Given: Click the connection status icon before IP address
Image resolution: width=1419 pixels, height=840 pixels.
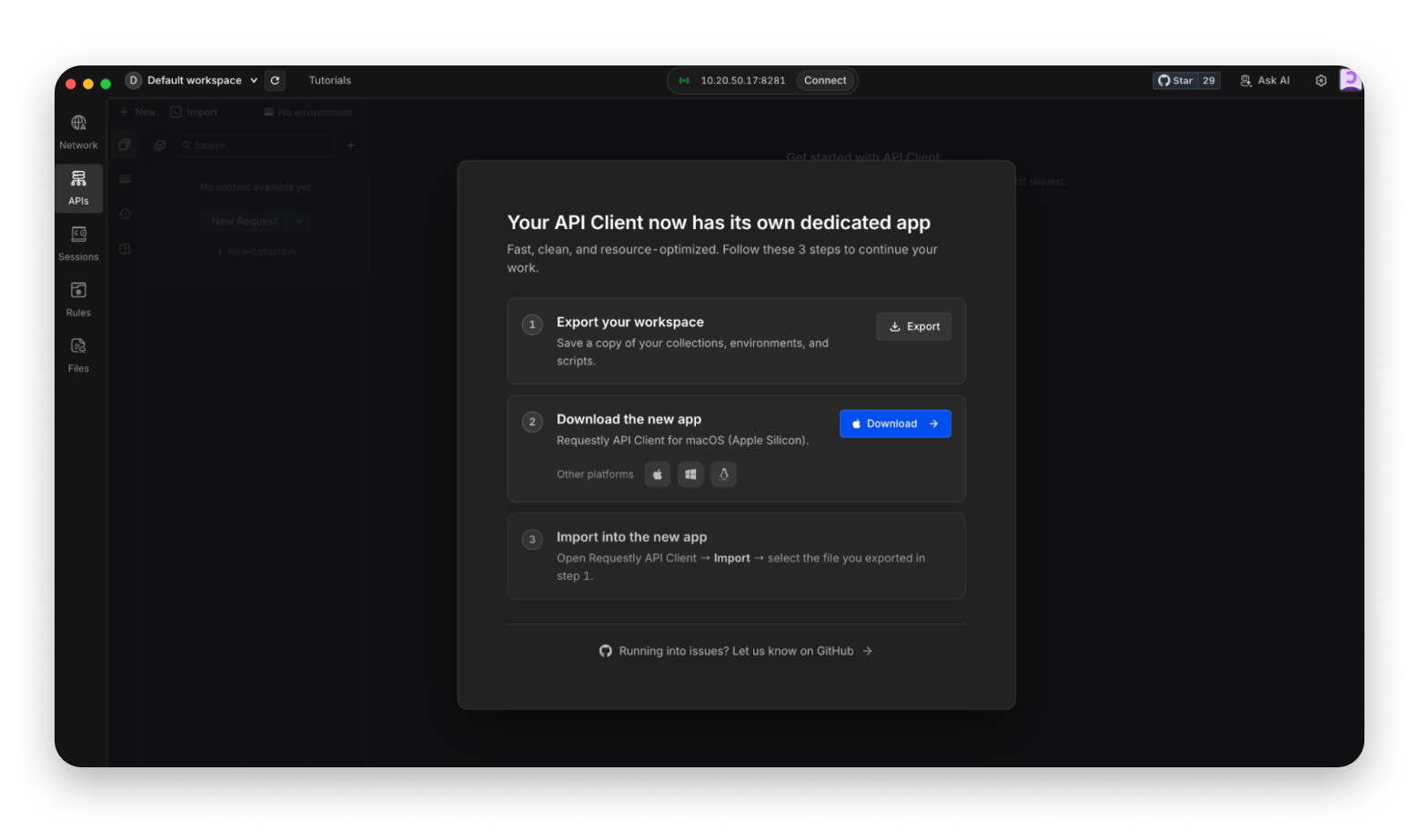Looking at the screenshot, I should (x=684, y=80).
